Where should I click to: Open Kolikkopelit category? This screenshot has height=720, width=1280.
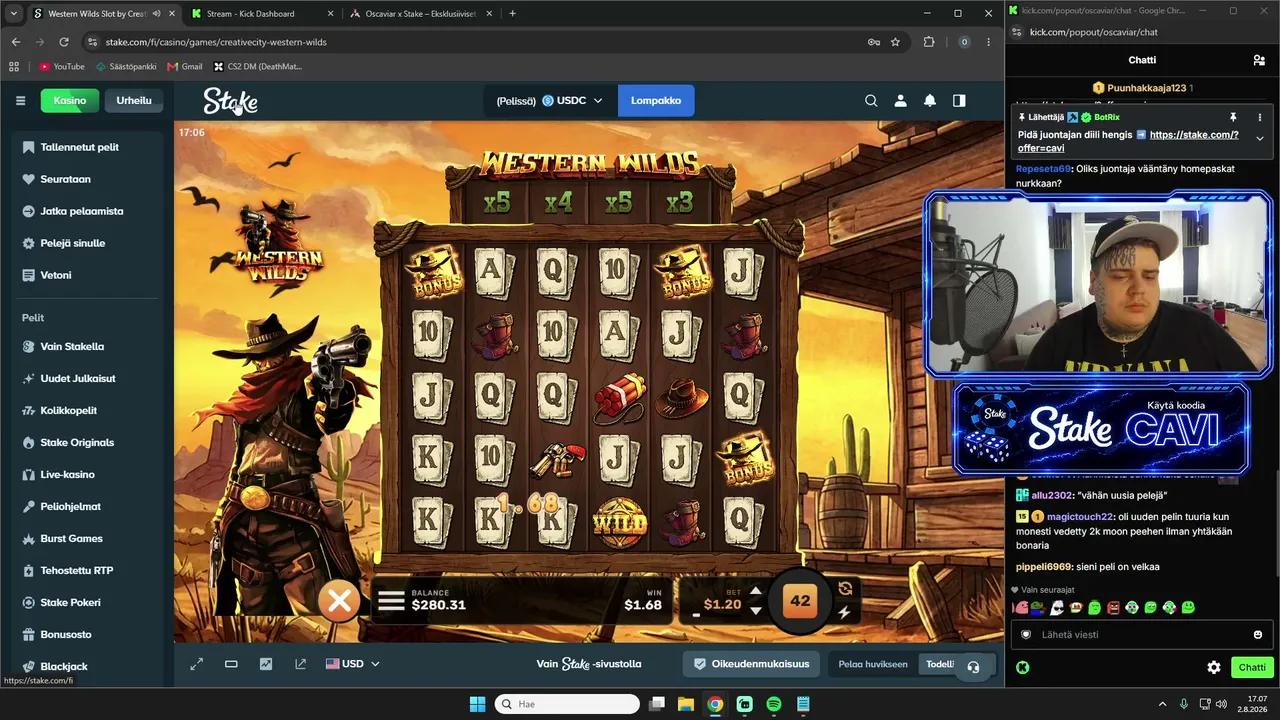(x=88, y=410)
